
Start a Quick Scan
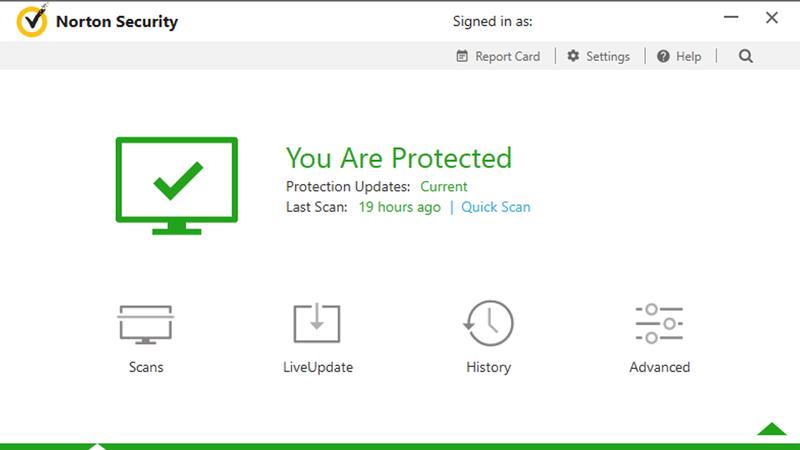coord(495,207)
